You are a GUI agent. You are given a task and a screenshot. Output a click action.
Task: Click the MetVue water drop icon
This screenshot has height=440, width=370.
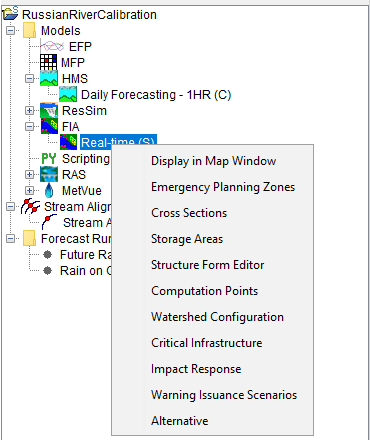49,190
